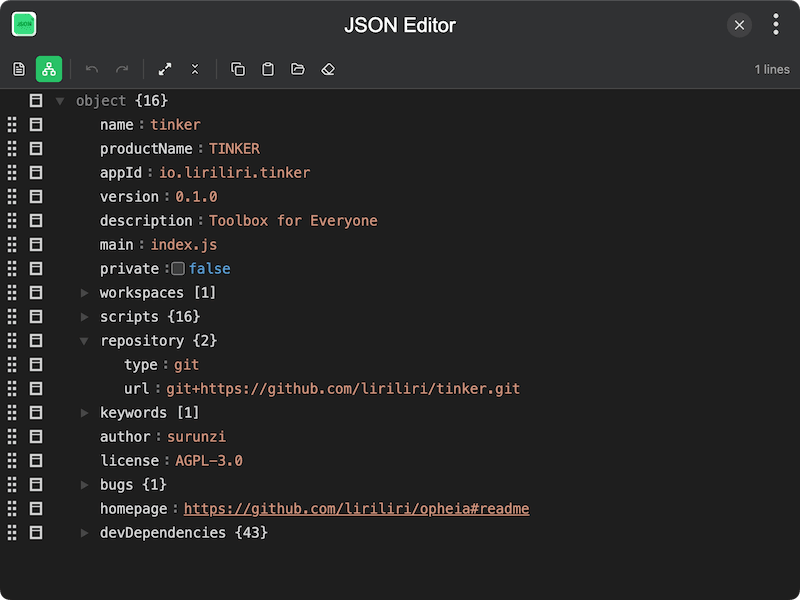
Task: Click the undo arrow icon
Action: click(x=91, y=69)
